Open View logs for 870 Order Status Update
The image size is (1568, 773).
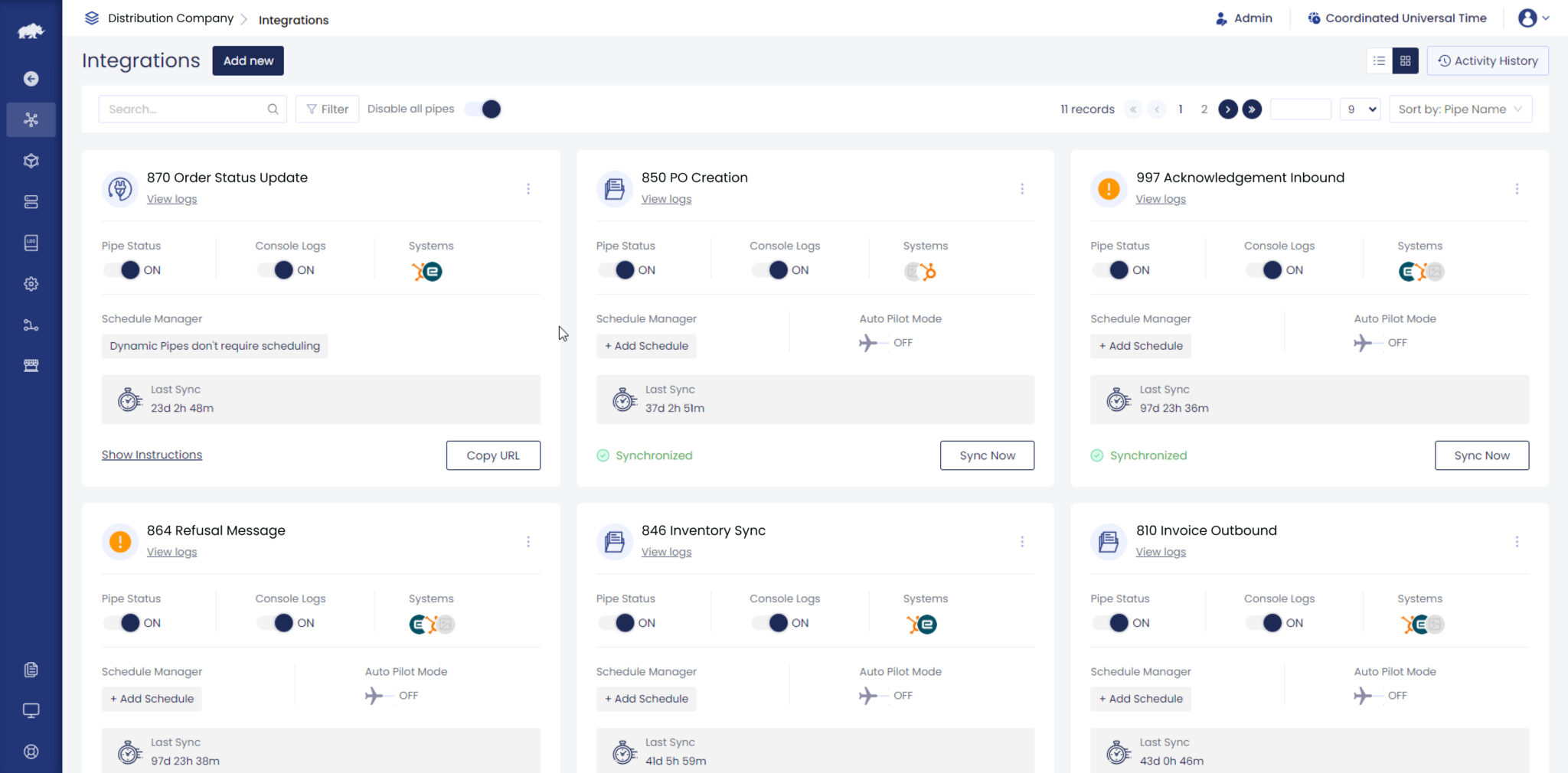click(x=171, y=198)
